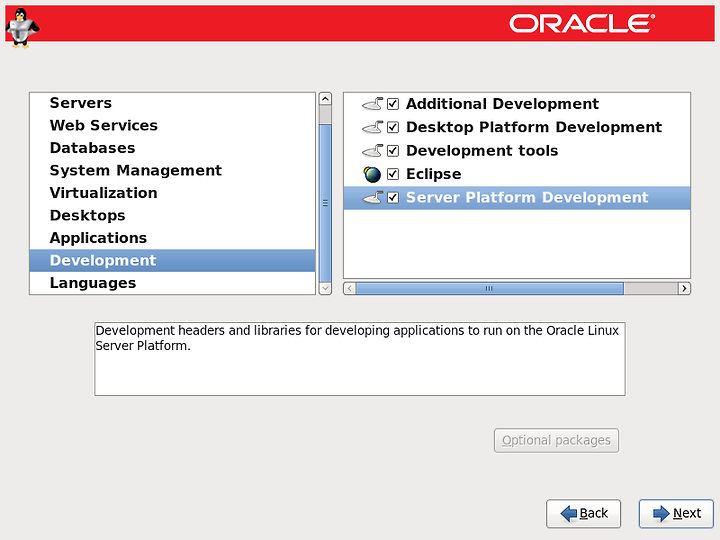Select the Virtualization category
The image size is (720, 540).
point(172,193)
